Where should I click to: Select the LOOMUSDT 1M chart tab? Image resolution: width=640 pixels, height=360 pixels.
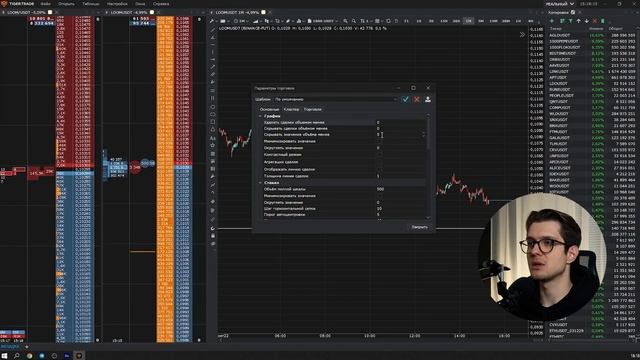(238, 13)
